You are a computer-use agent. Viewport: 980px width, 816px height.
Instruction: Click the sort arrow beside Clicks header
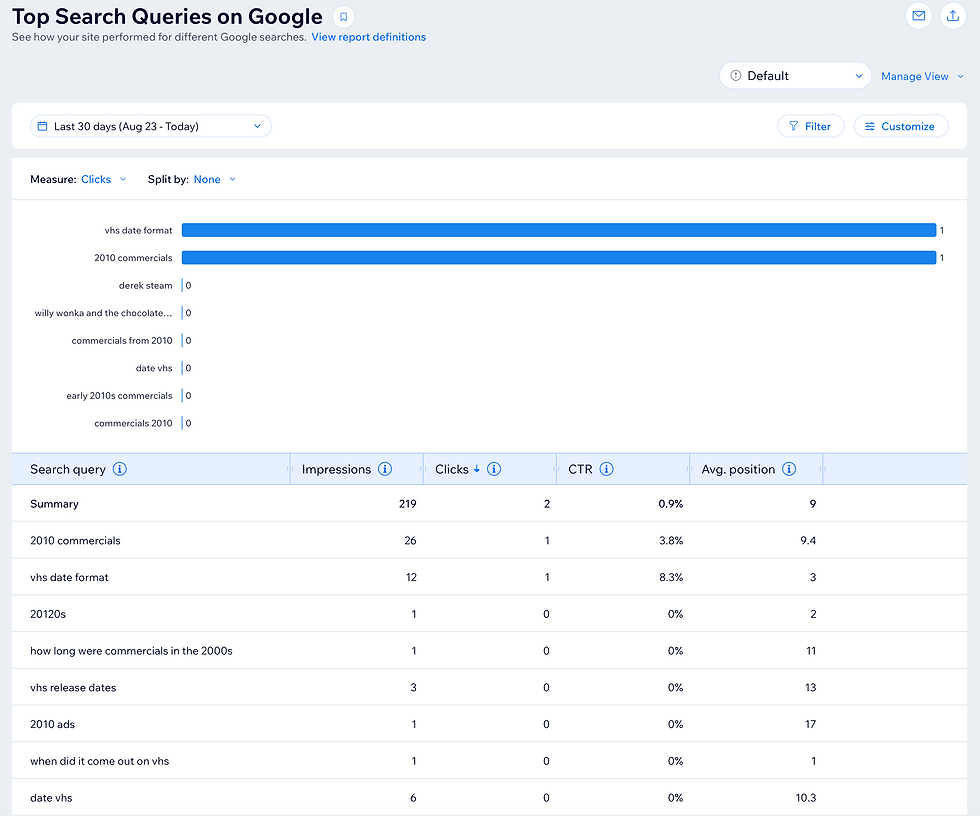477,469
